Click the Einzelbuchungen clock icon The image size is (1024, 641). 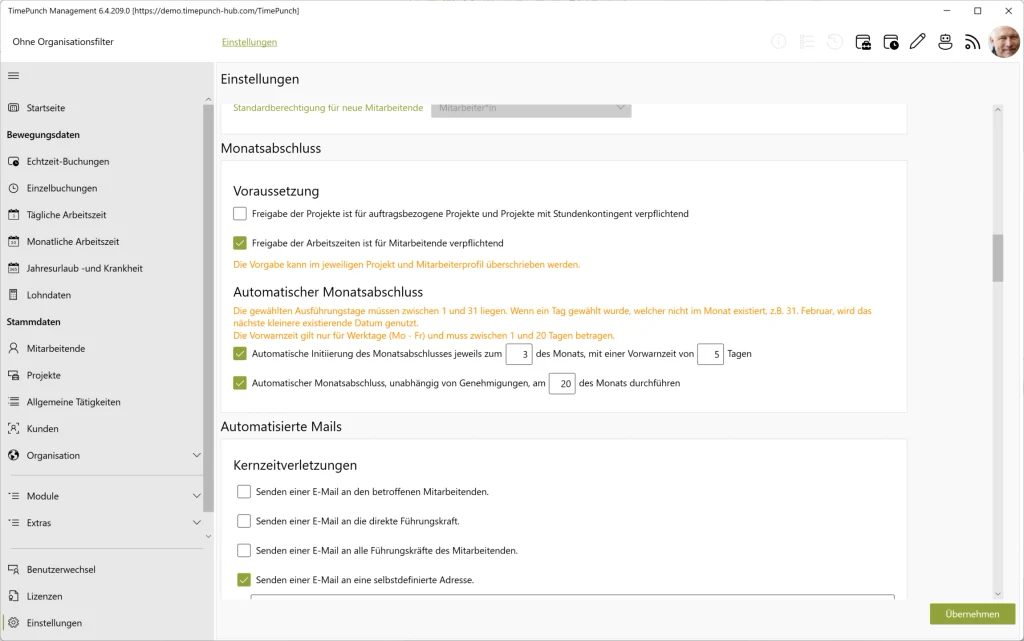click(13, 188)
